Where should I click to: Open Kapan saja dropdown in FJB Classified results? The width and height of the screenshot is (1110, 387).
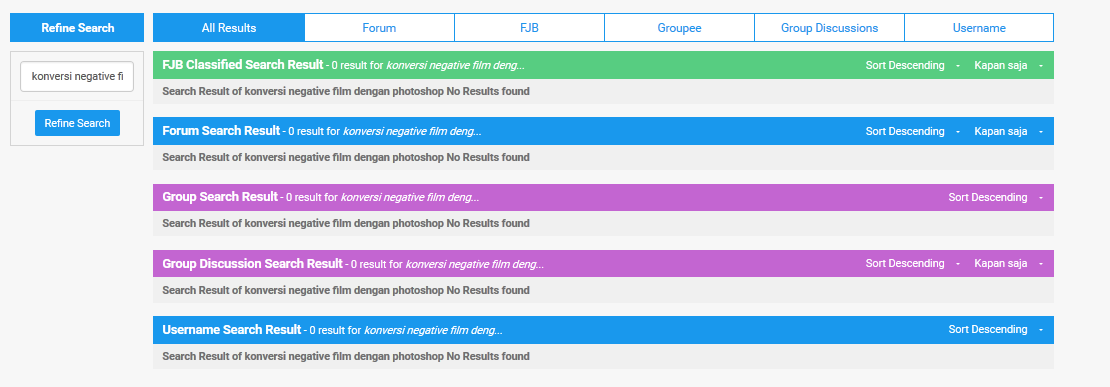pyautogui.click(x=1008, y=65)
